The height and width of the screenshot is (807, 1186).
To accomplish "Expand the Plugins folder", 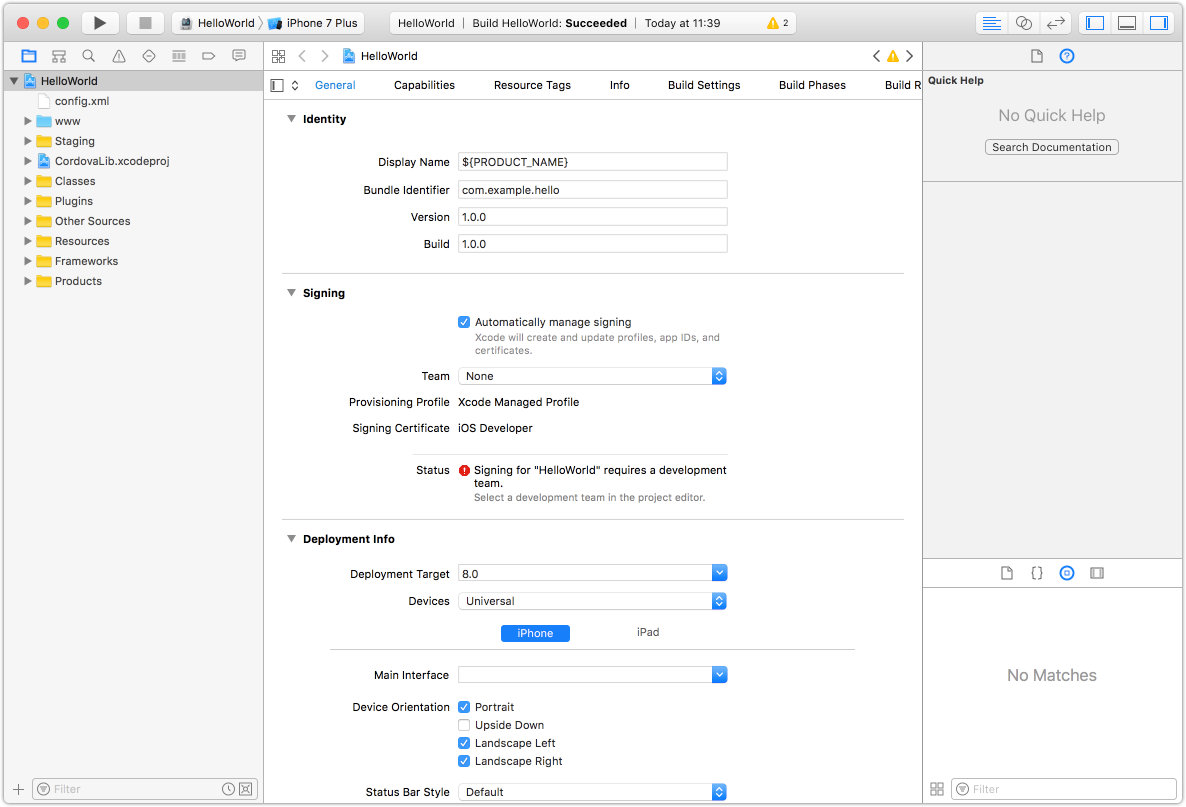I will click(28, 201).
